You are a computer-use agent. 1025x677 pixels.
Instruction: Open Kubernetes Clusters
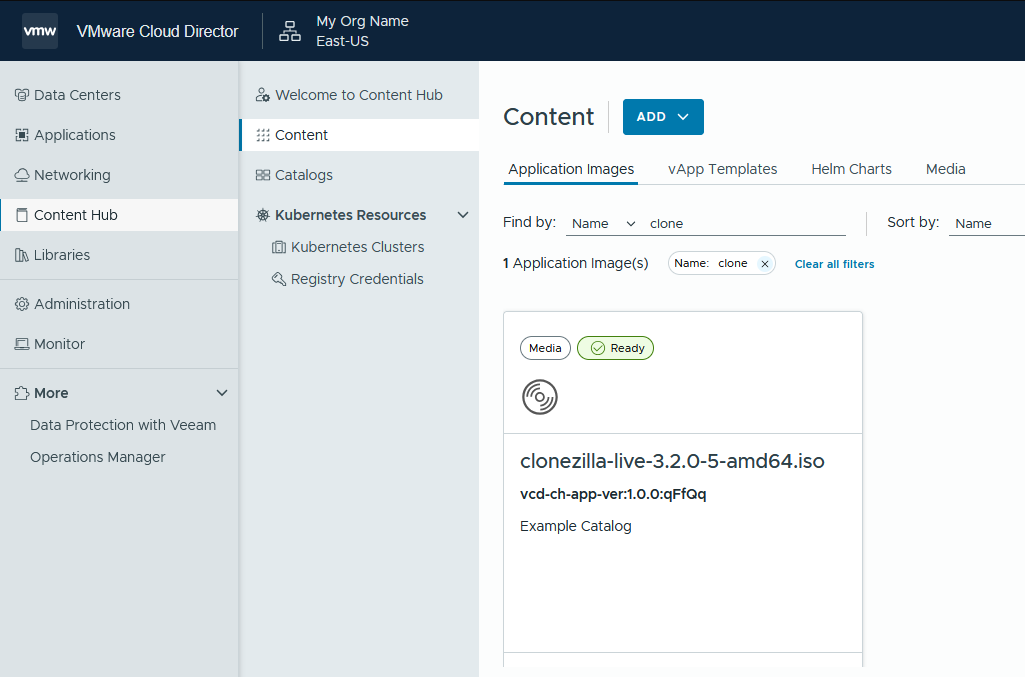(x=360, y=247)
